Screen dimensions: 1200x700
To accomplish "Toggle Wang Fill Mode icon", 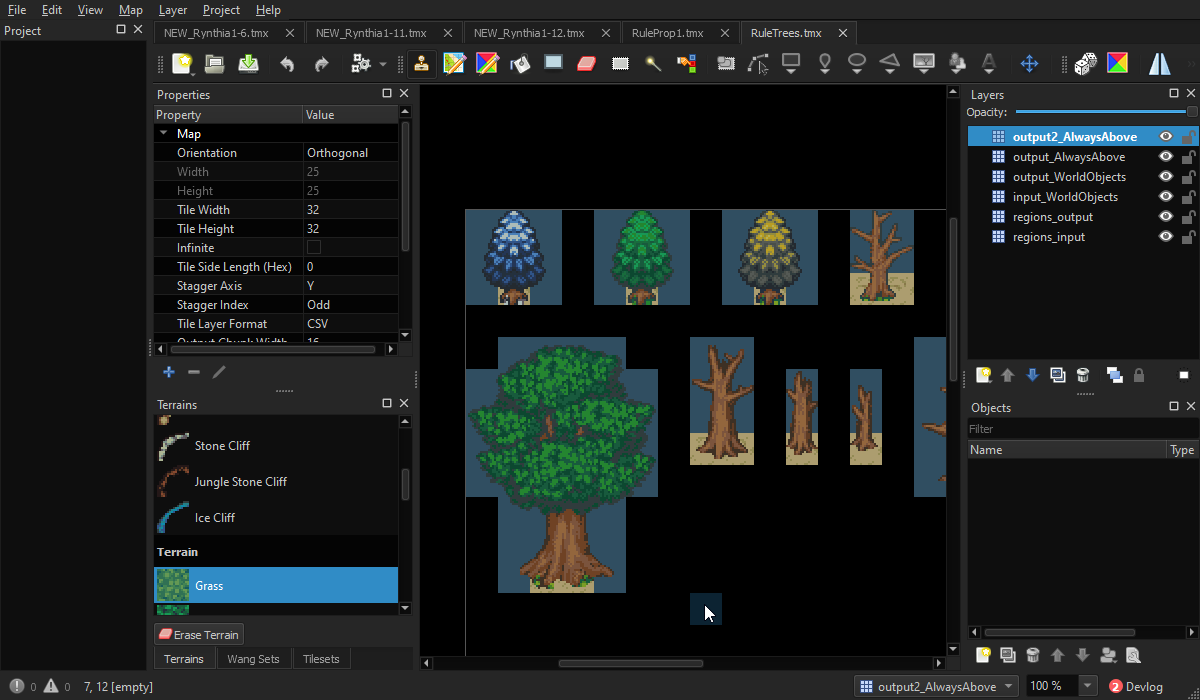I will pos(1117,64).
